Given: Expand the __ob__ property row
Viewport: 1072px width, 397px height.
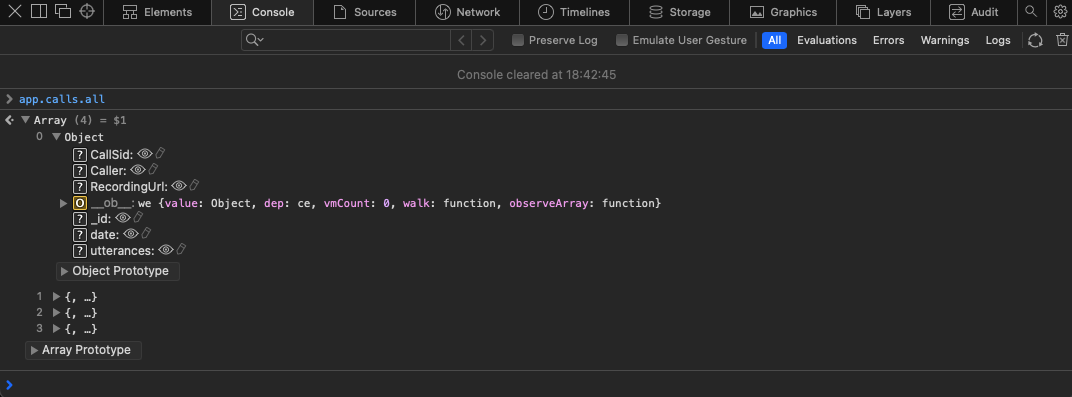Looking at the screenshot, I should [x=64, y=203].
